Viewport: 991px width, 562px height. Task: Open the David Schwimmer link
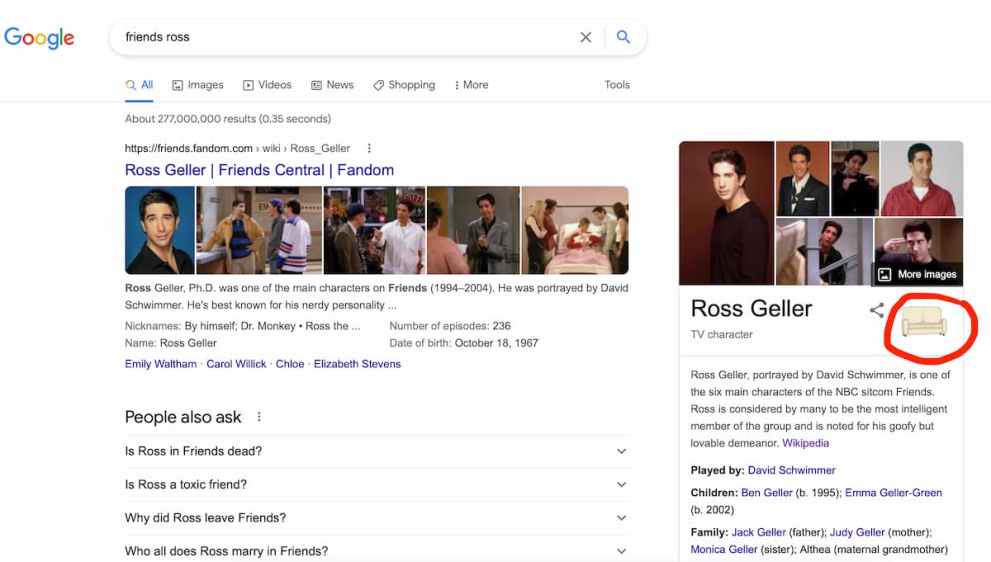point(791,470)
